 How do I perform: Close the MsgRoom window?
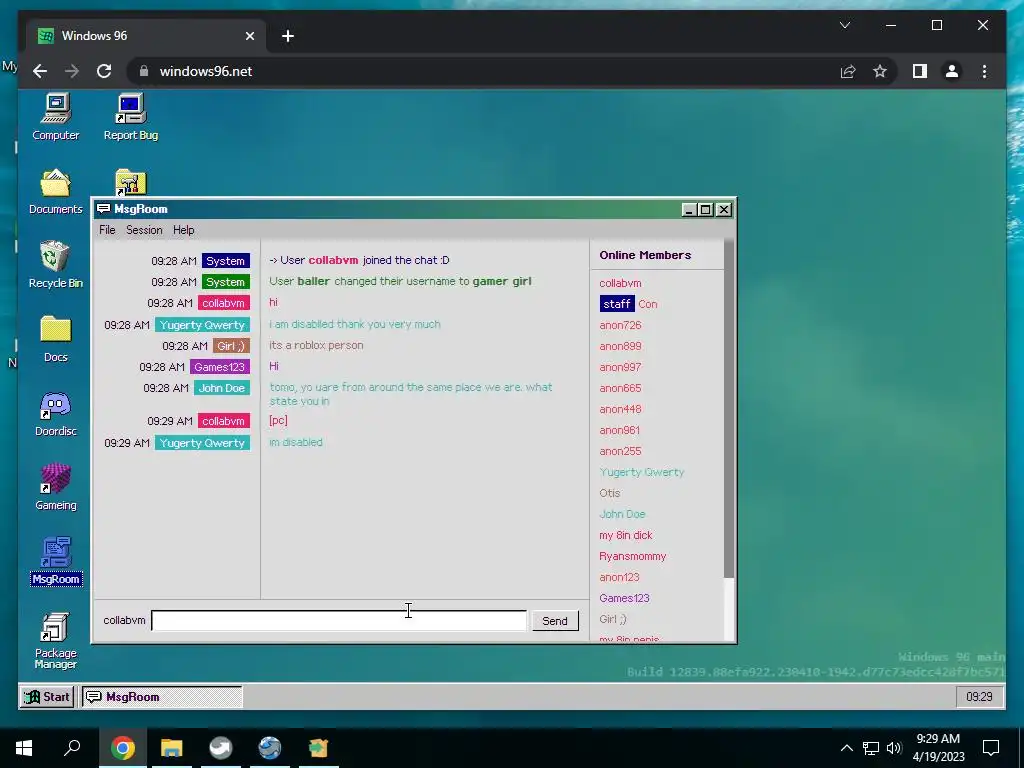pyautogui.click(x=724, y=210)
